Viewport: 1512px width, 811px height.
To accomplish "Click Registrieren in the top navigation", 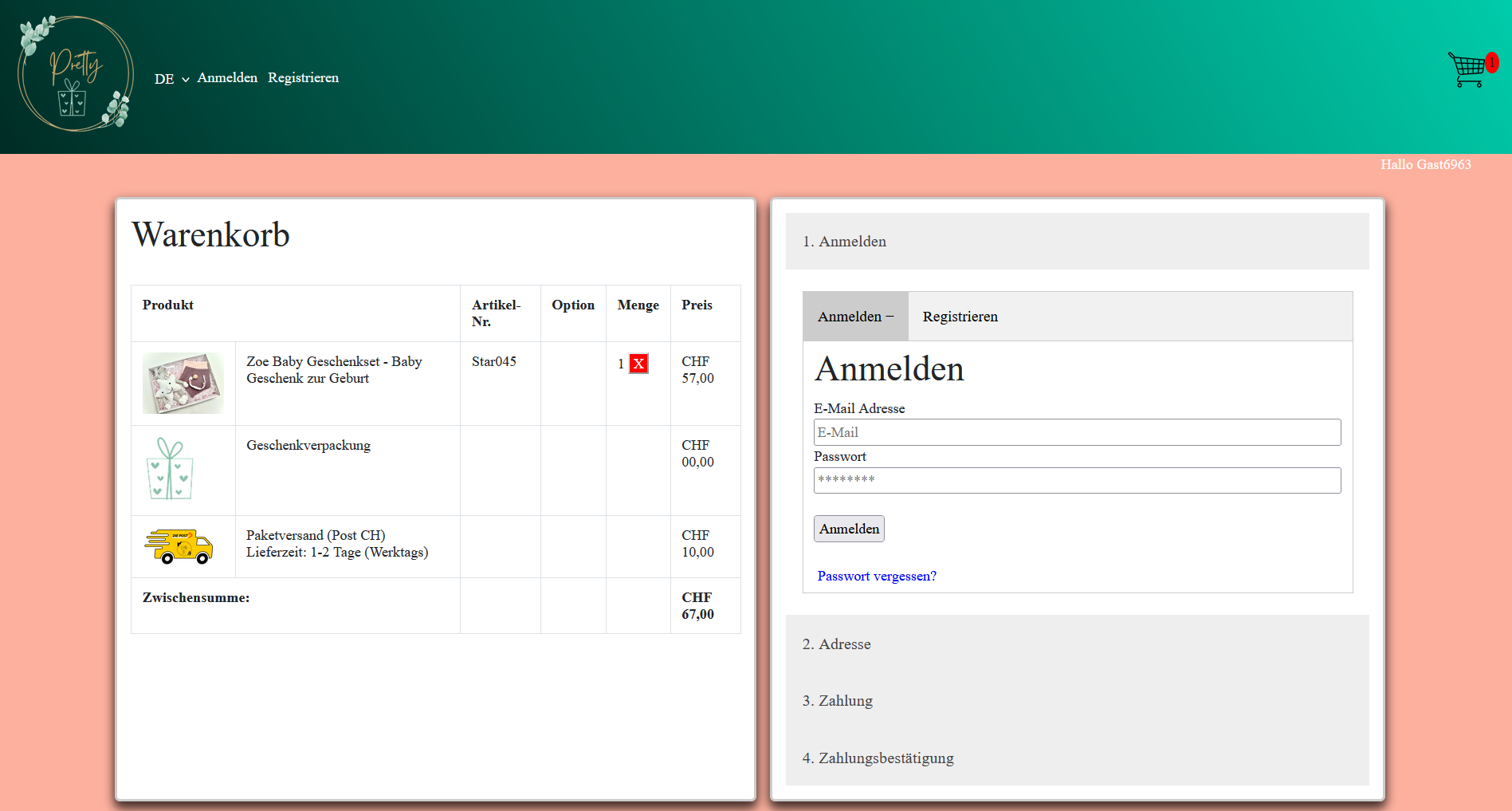I will [303, 77].
